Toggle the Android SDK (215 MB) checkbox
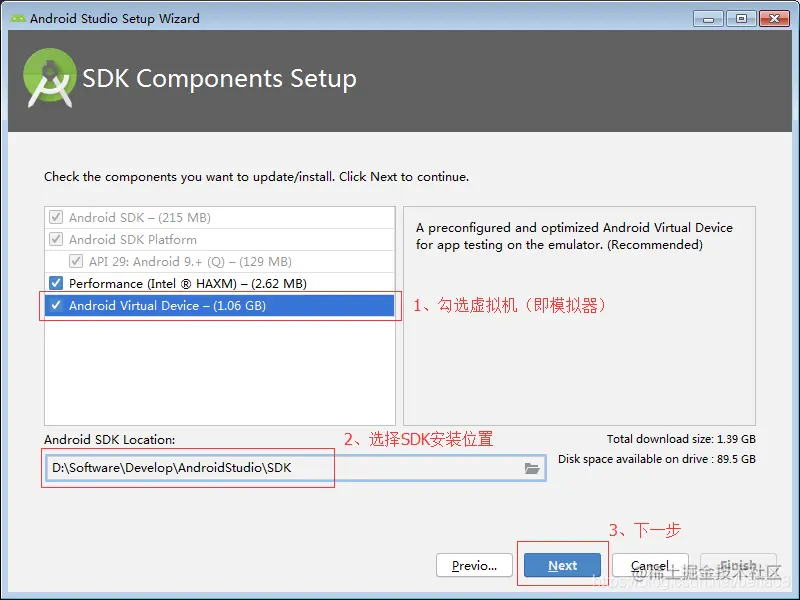 tap(56, 217)
